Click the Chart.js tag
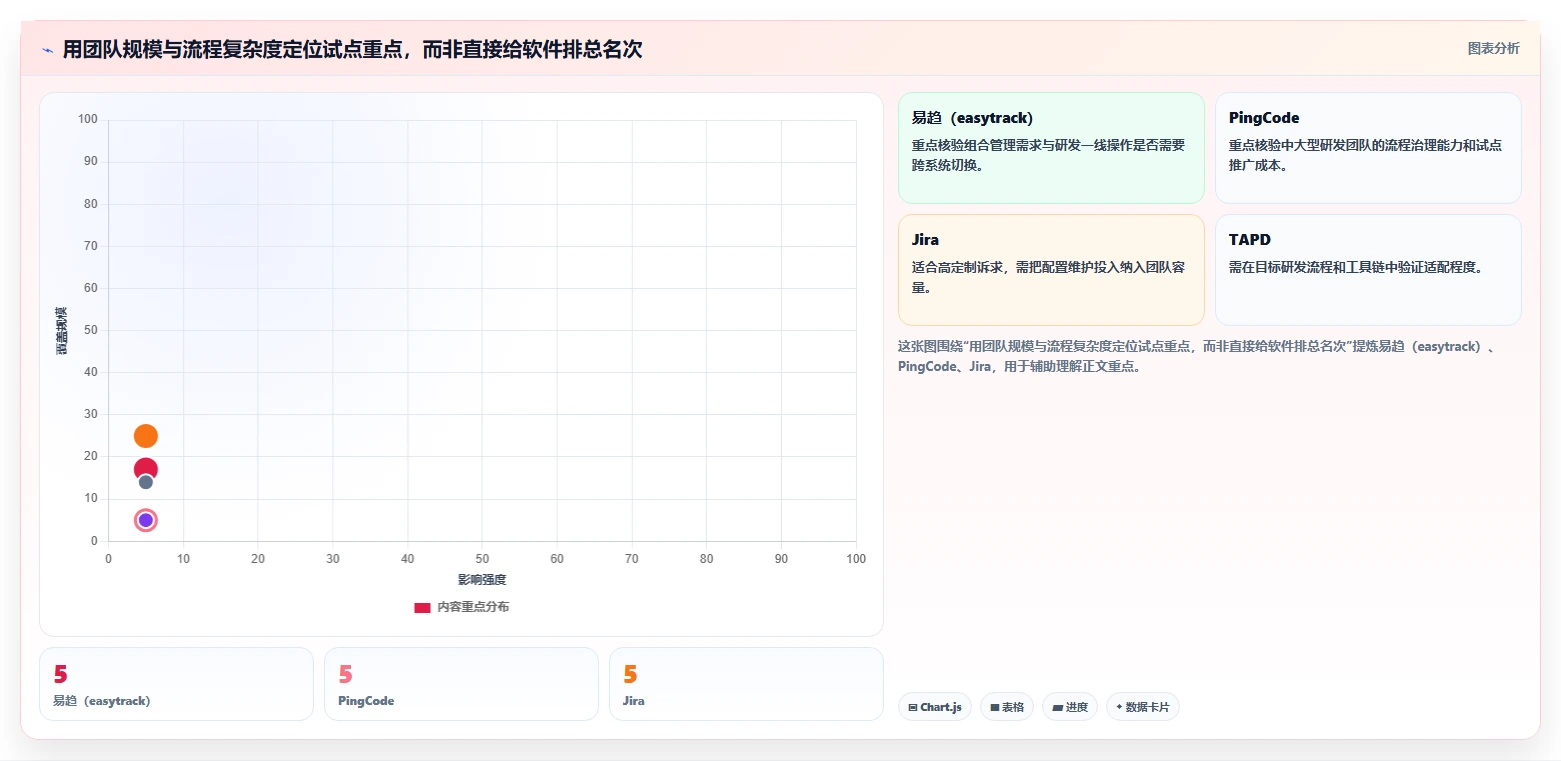 tap(935, 707)
